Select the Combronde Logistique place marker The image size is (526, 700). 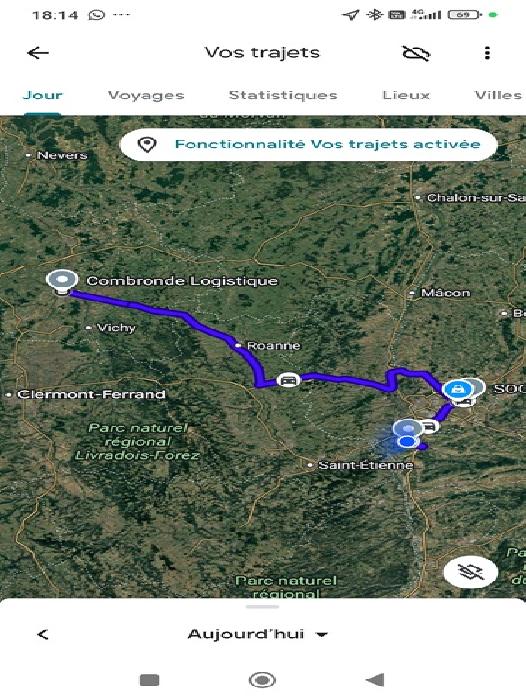[63, 281]
